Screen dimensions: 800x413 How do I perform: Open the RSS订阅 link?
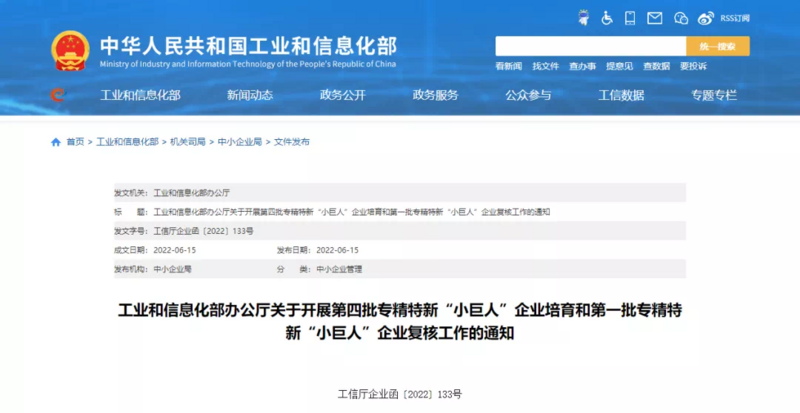pyautogui.click(x=735, y=18)
